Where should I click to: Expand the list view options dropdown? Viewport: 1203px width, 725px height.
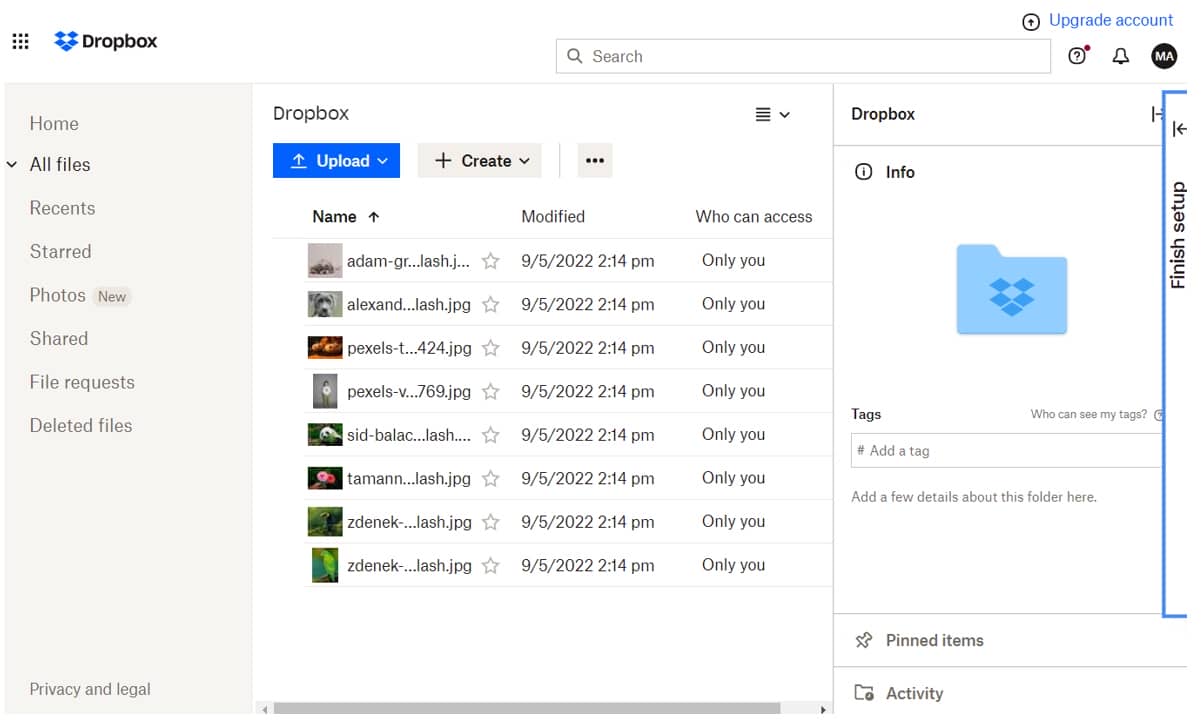(x=772, y=115)
